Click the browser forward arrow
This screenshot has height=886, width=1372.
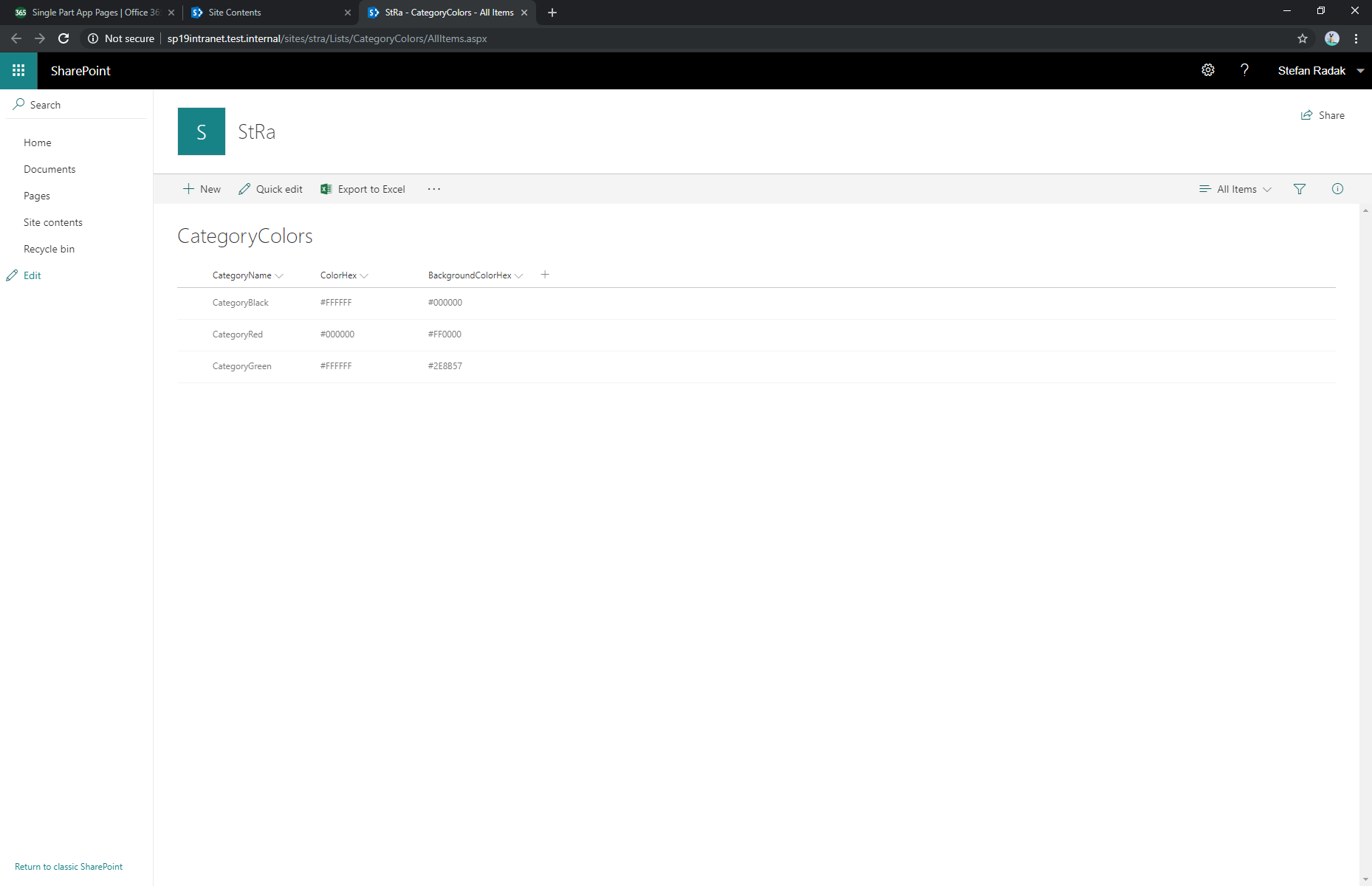(40, 38)
